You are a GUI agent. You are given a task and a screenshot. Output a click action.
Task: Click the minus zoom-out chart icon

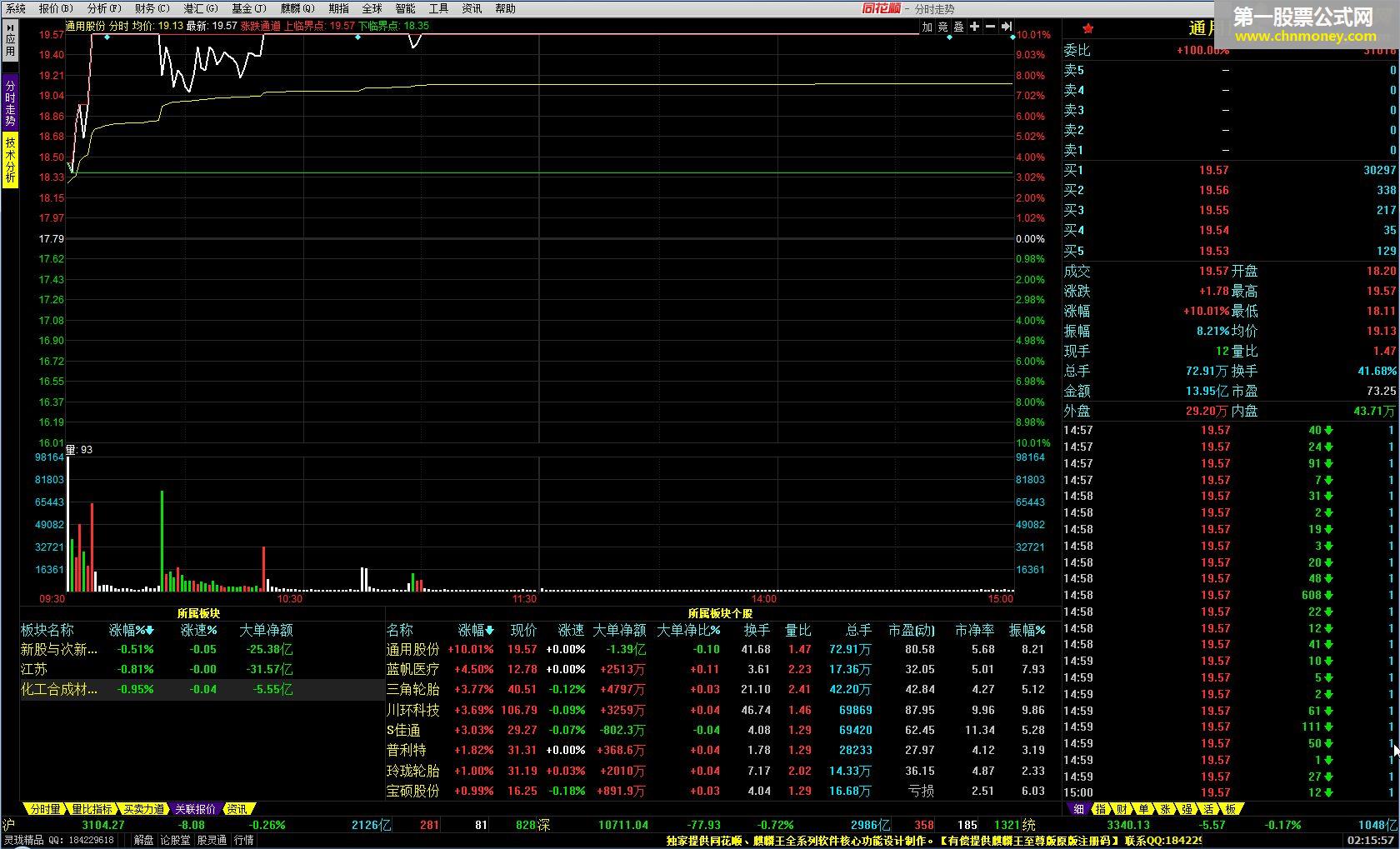click(x=990, y=27)
